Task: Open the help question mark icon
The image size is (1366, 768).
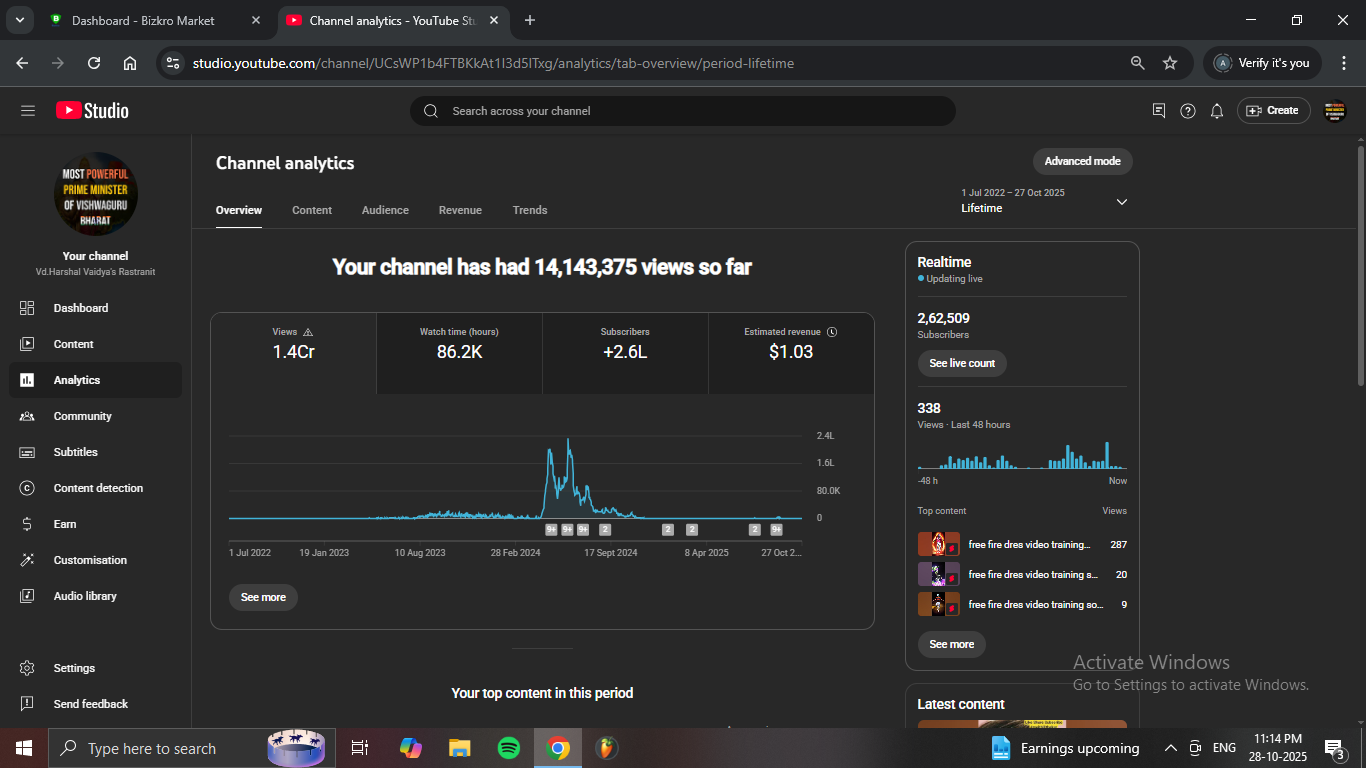Action: 1188,111
